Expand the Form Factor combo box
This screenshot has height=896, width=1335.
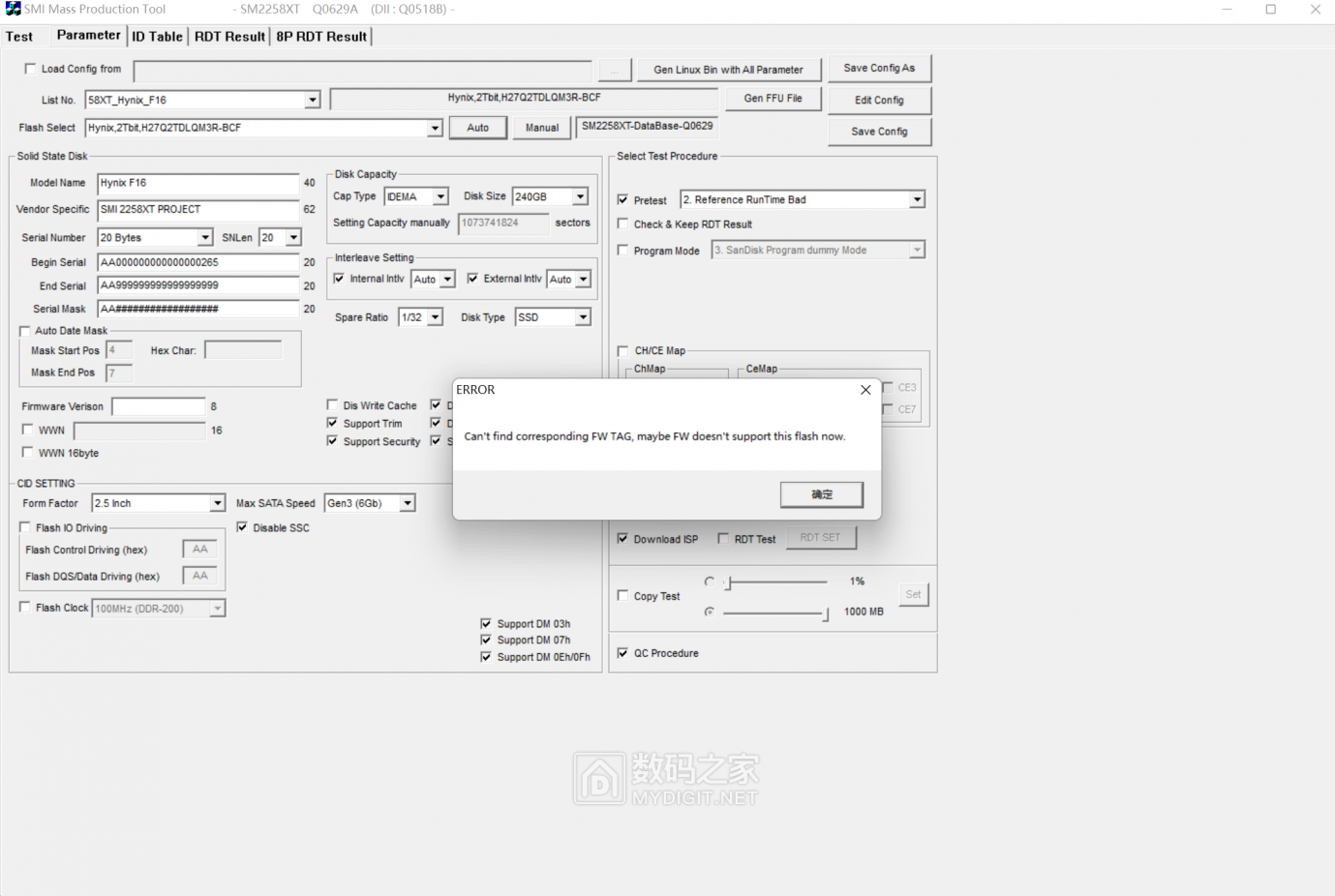tap(217, 503)
